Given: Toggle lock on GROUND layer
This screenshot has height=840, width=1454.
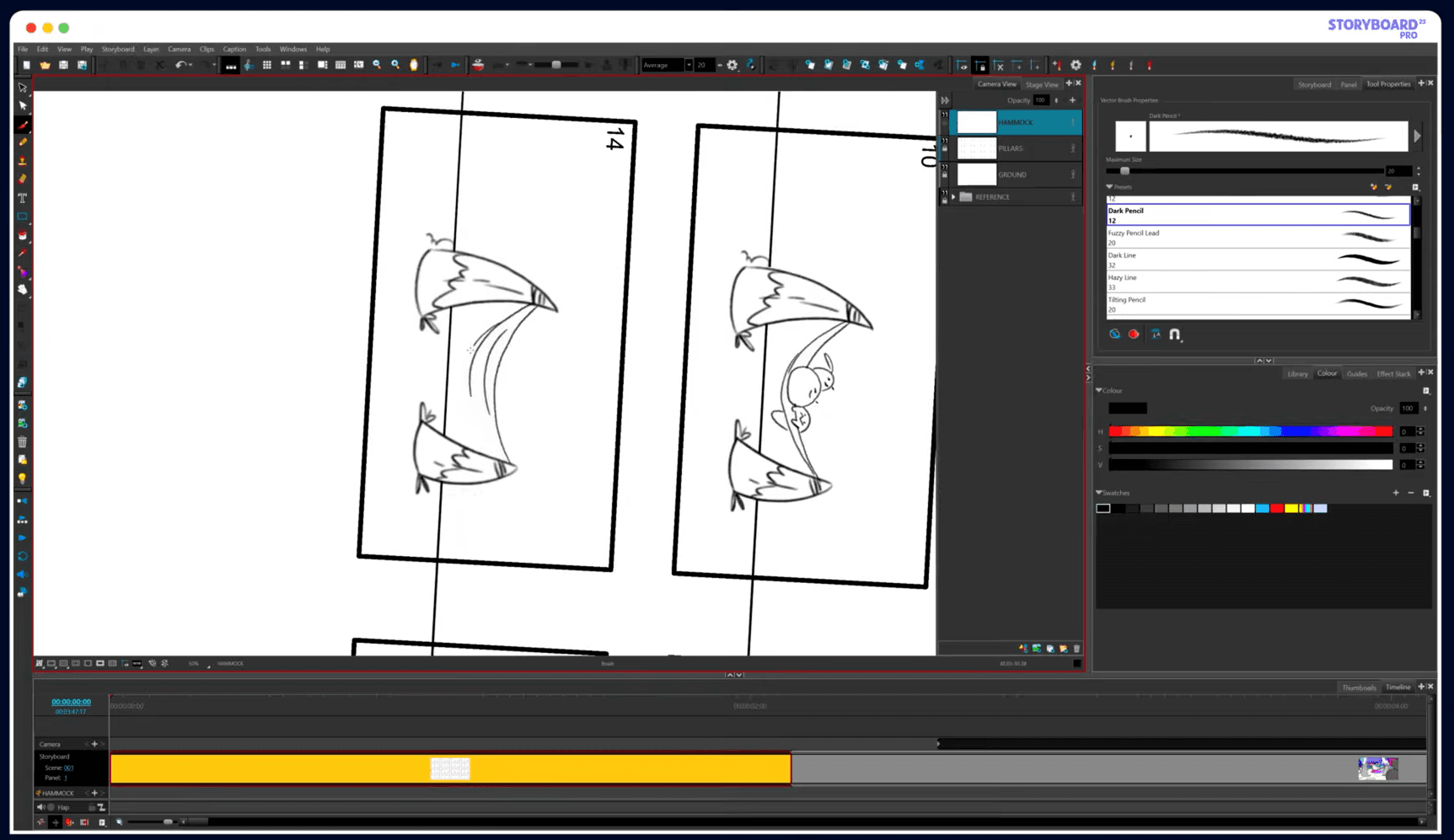Looking at the screenshot, I should pyautogui.click(x=944, y=174).
